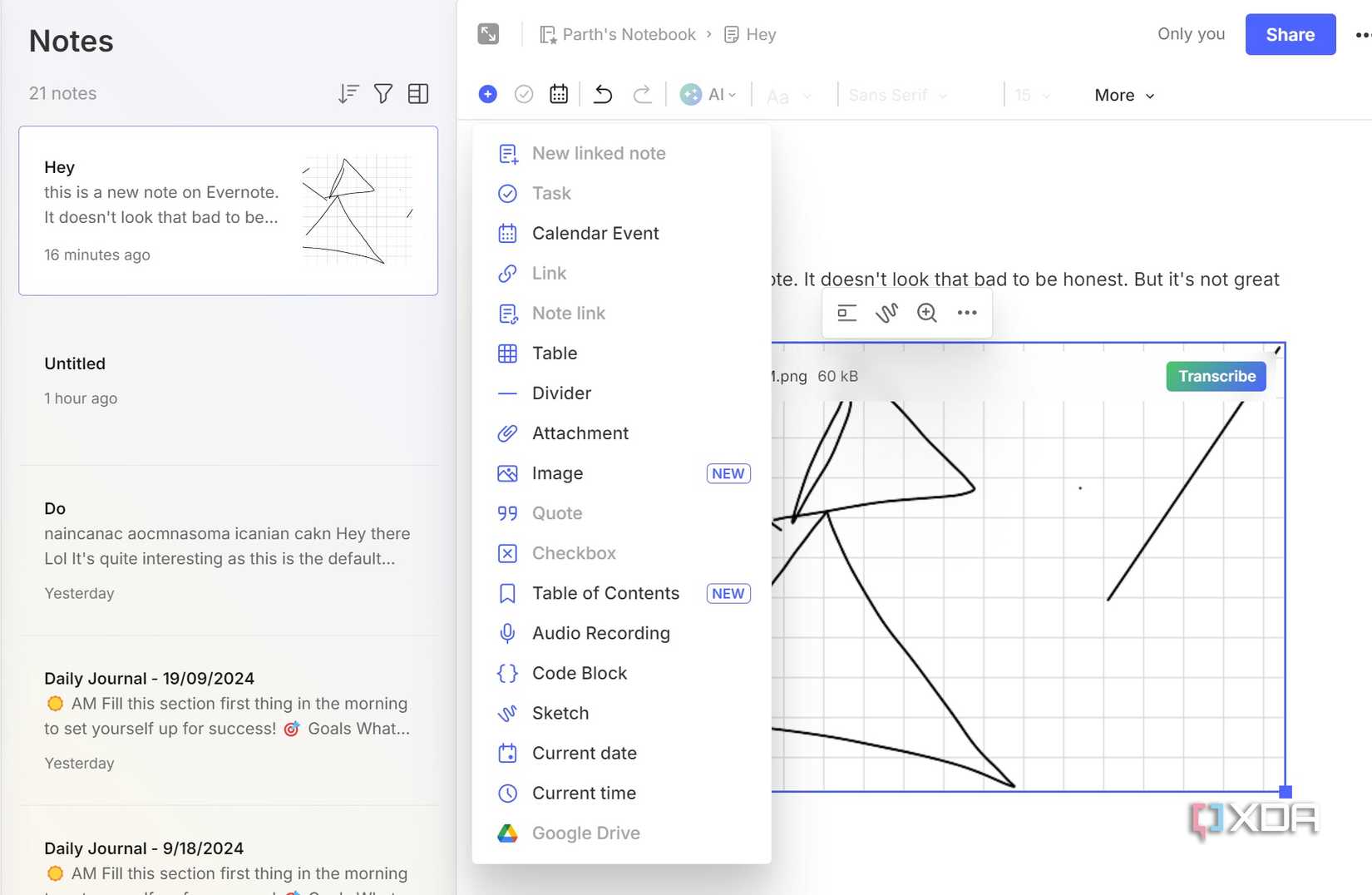
Task: Open the Untitled note
Action: pyautogui.click(x=228, y=381)
